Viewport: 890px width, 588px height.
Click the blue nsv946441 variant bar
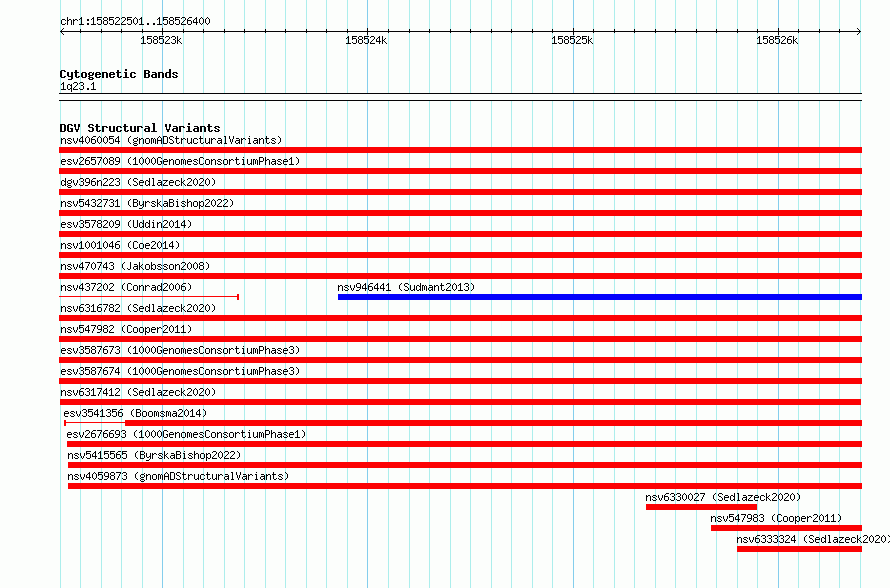pyautogui.click(x=600, y=297)
